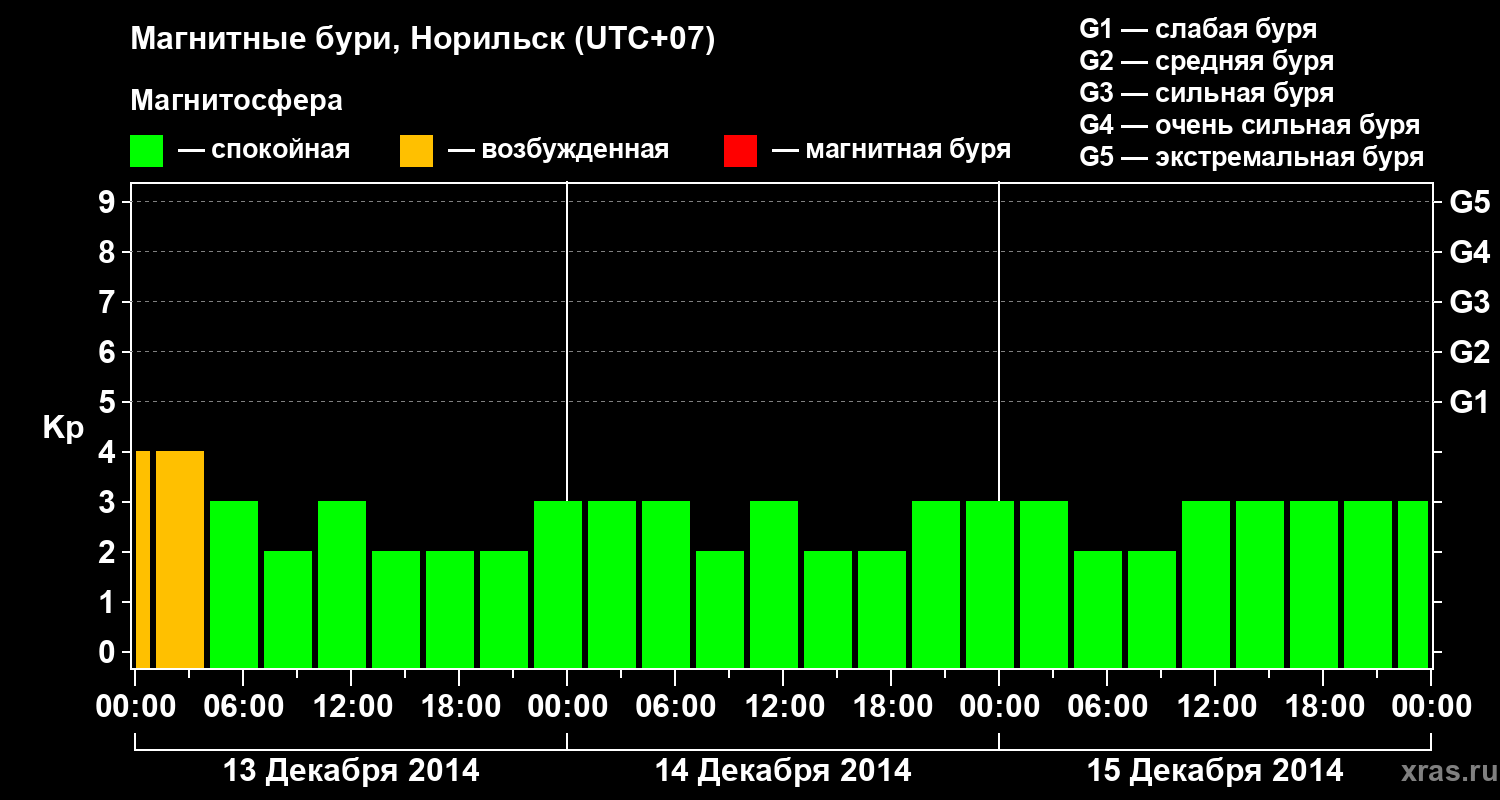Click the right-axis 'G4' storm level label

point(1470,253)
